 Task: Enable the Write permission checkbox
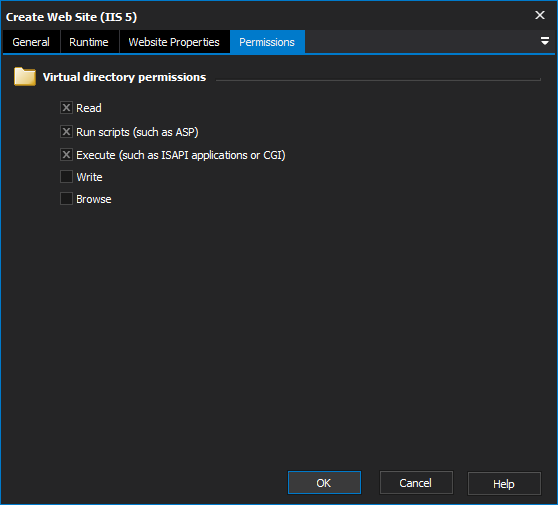[66, 177]
